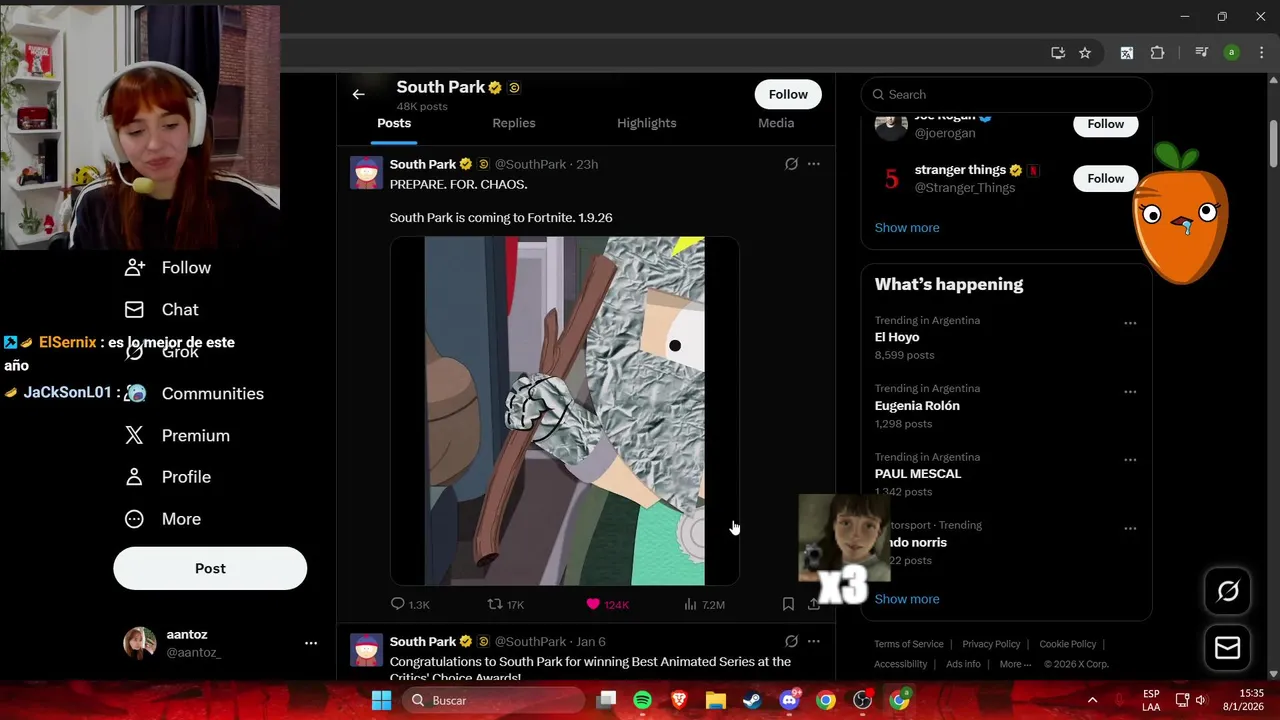Image resolution: width=1280 pixels, height=720 pixels.
Task: Follow the @joerogan account
Action: (1106, 124)
